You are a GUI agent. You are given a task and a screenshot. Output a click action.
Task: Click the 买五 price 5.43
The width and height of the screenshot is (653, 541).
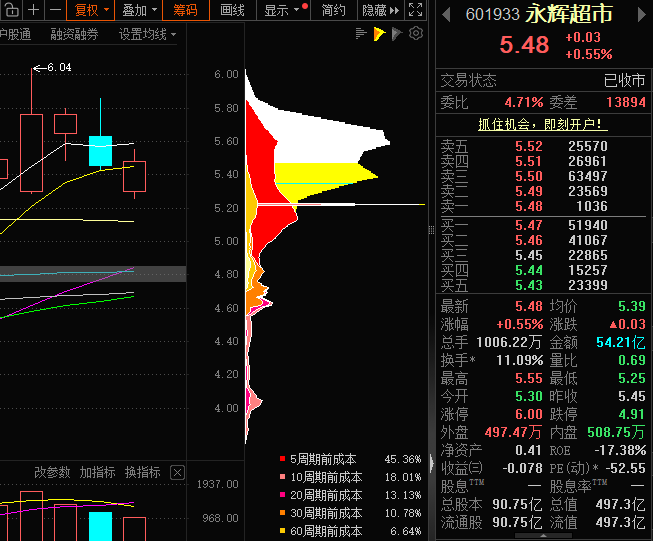529,285
